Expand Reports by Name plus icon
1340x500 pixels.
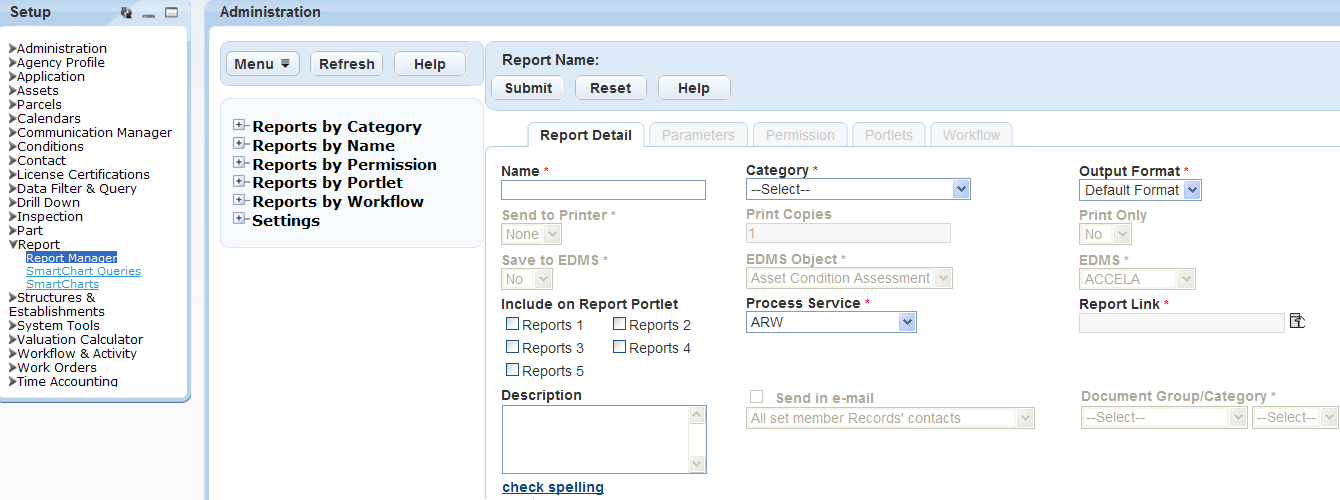pyautogui.click(x=239, y=144)
